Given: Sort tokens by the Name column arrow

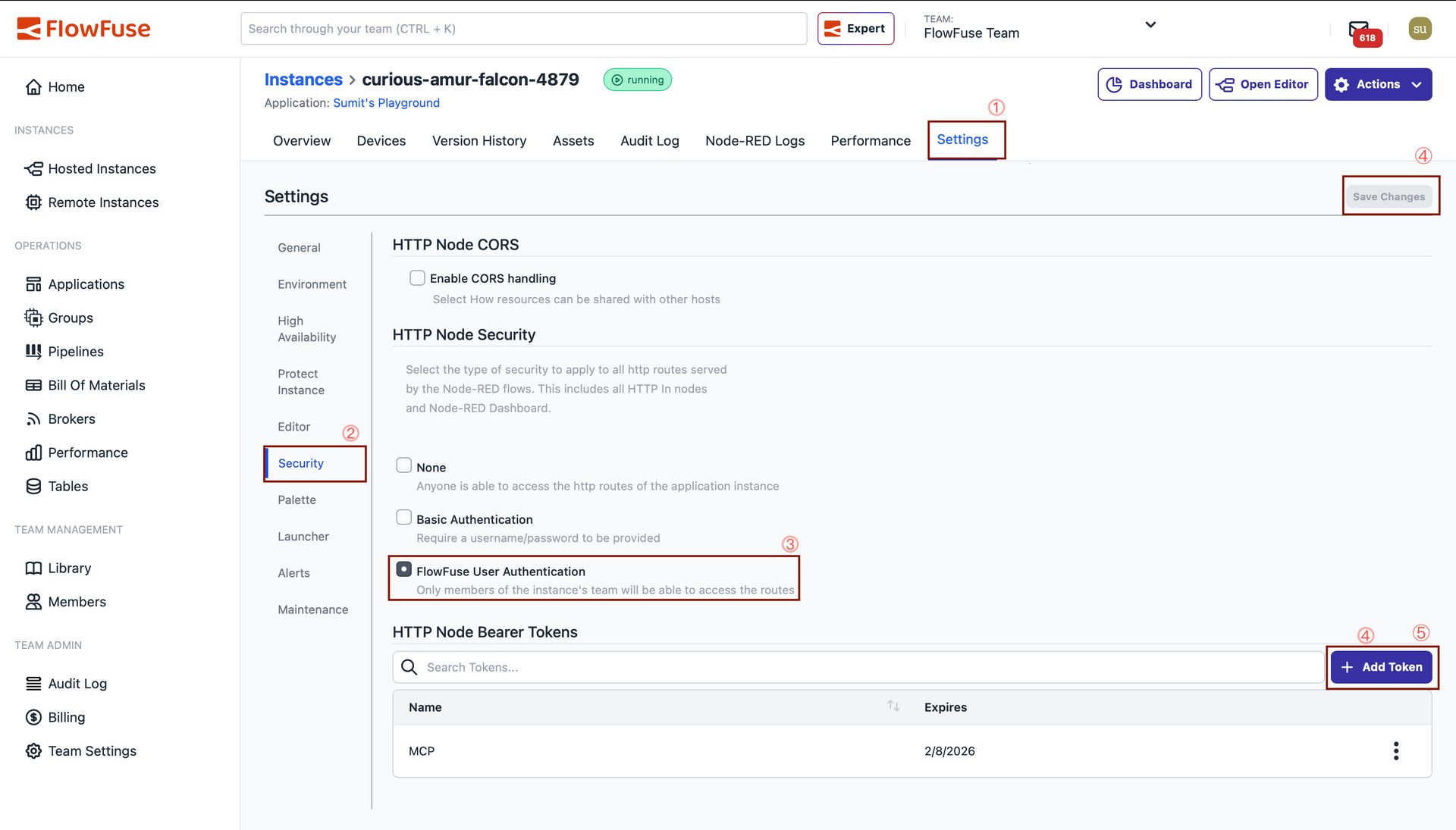Looking at the screenshot, I should [x=893, y=706].
